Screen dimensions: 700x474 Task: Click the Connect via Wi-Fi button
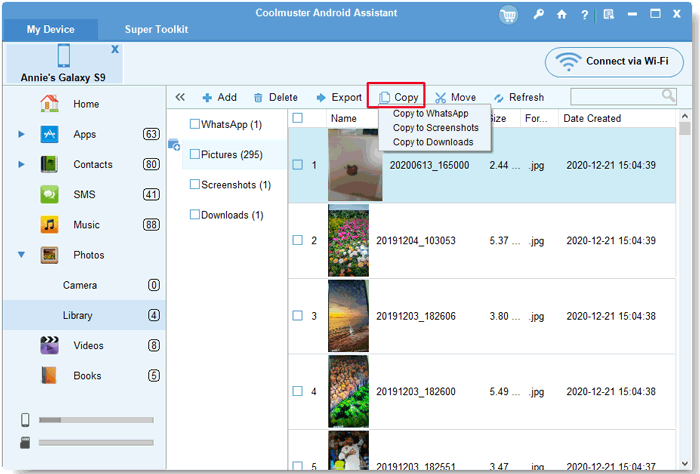click(614, 62)
